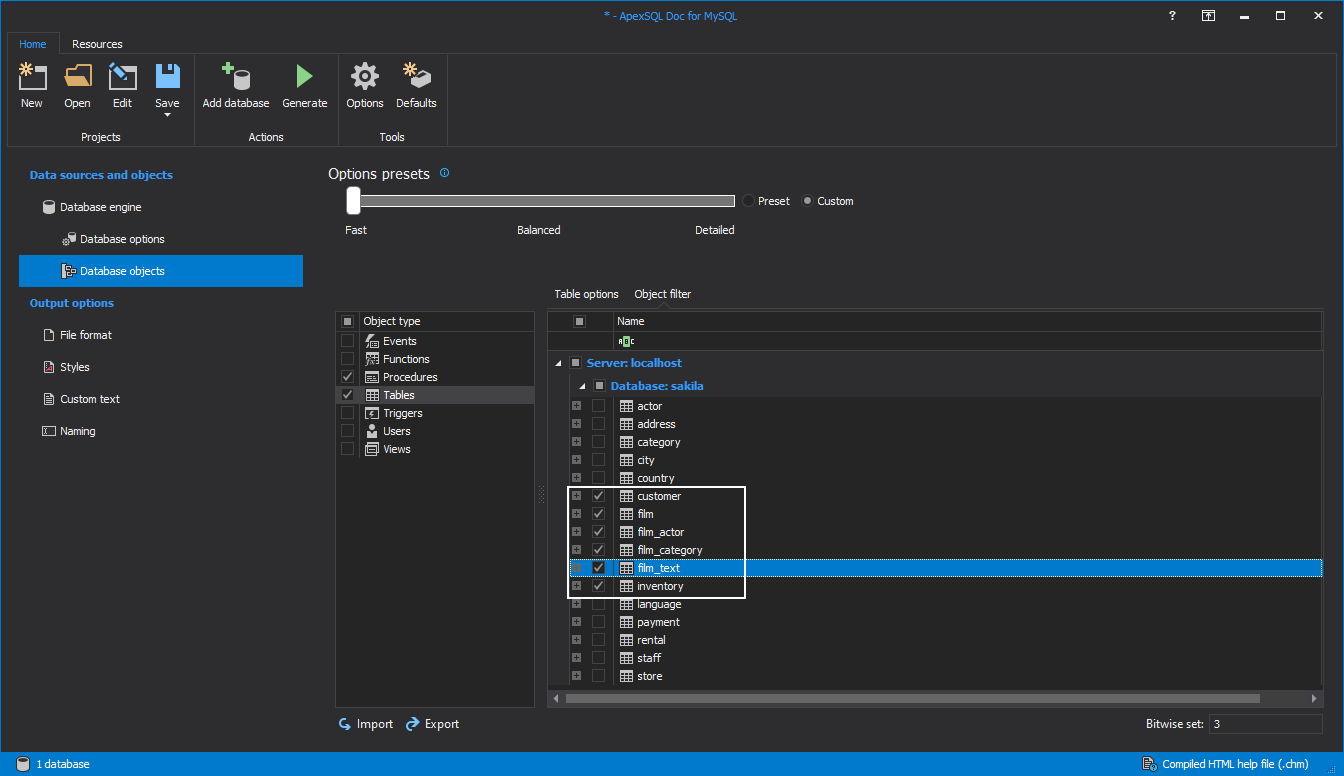
Task: Click the Export link
Action: pyautogui.click(x=432, y=724)
